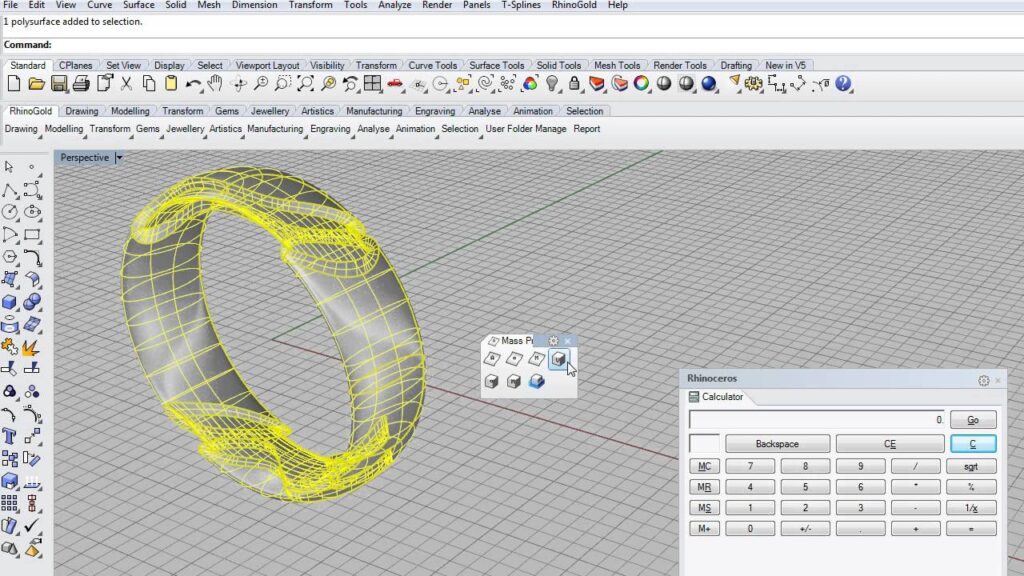Expand the Manufacturing dropdown in RhinoGold toolbar
Viewport: 1024px width, 576px height.
(x=275, y=129)
